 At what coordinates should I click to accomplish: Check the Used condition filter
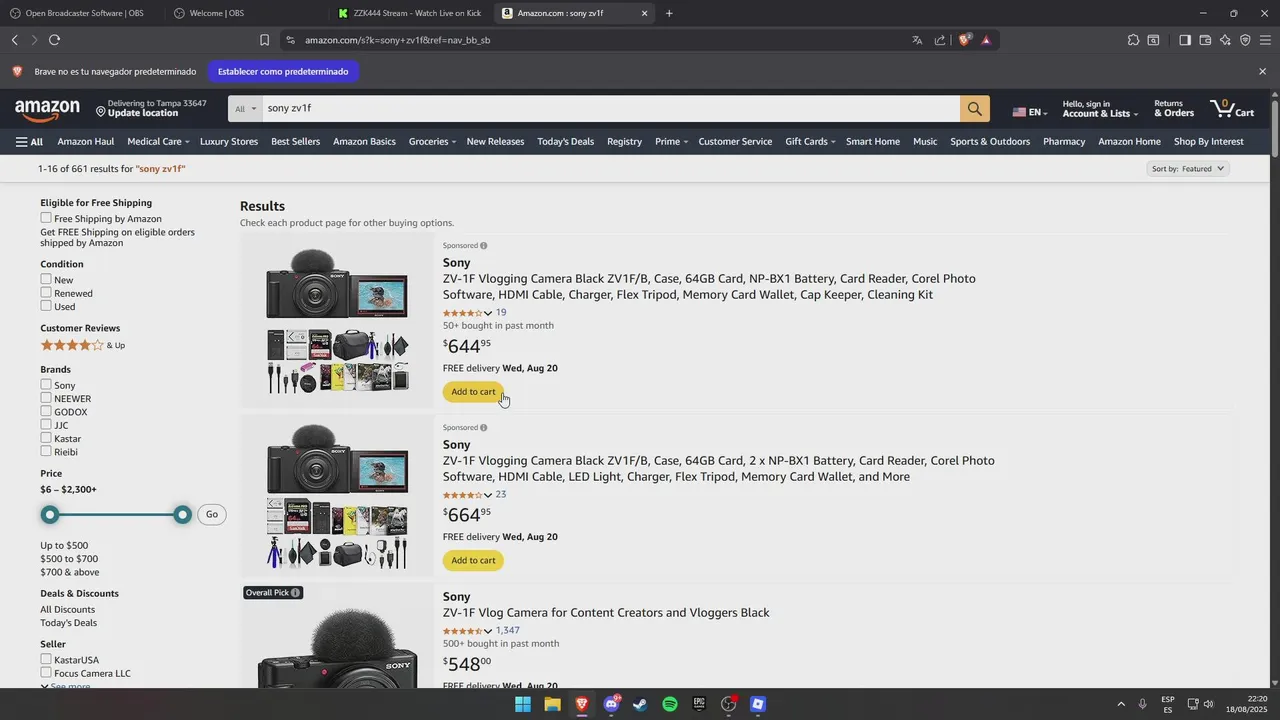[46, 306]
